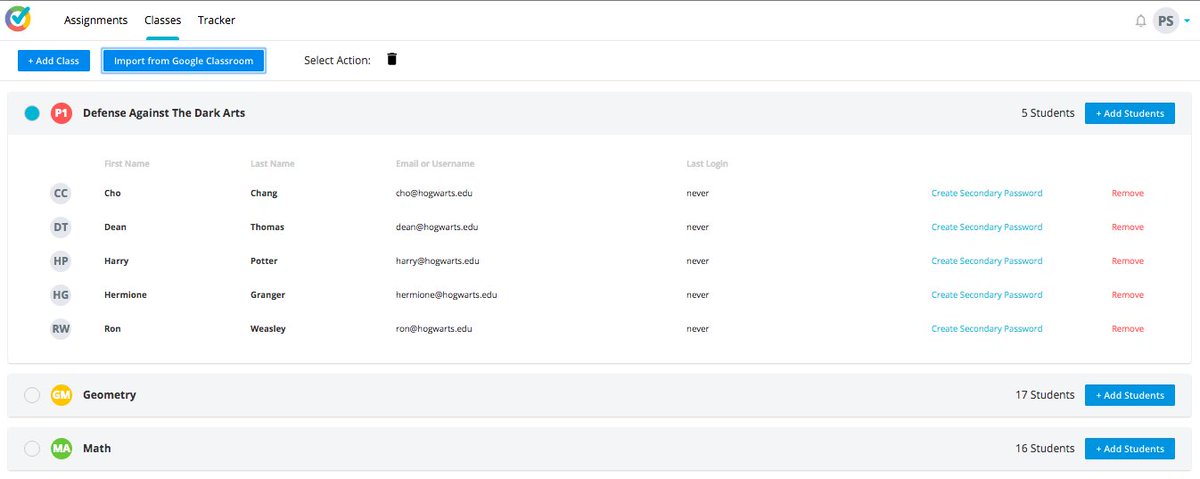Click the Last Name column header
Image resolution: width=1200 pixels, height=479 pixels.
tap(273, 164)
